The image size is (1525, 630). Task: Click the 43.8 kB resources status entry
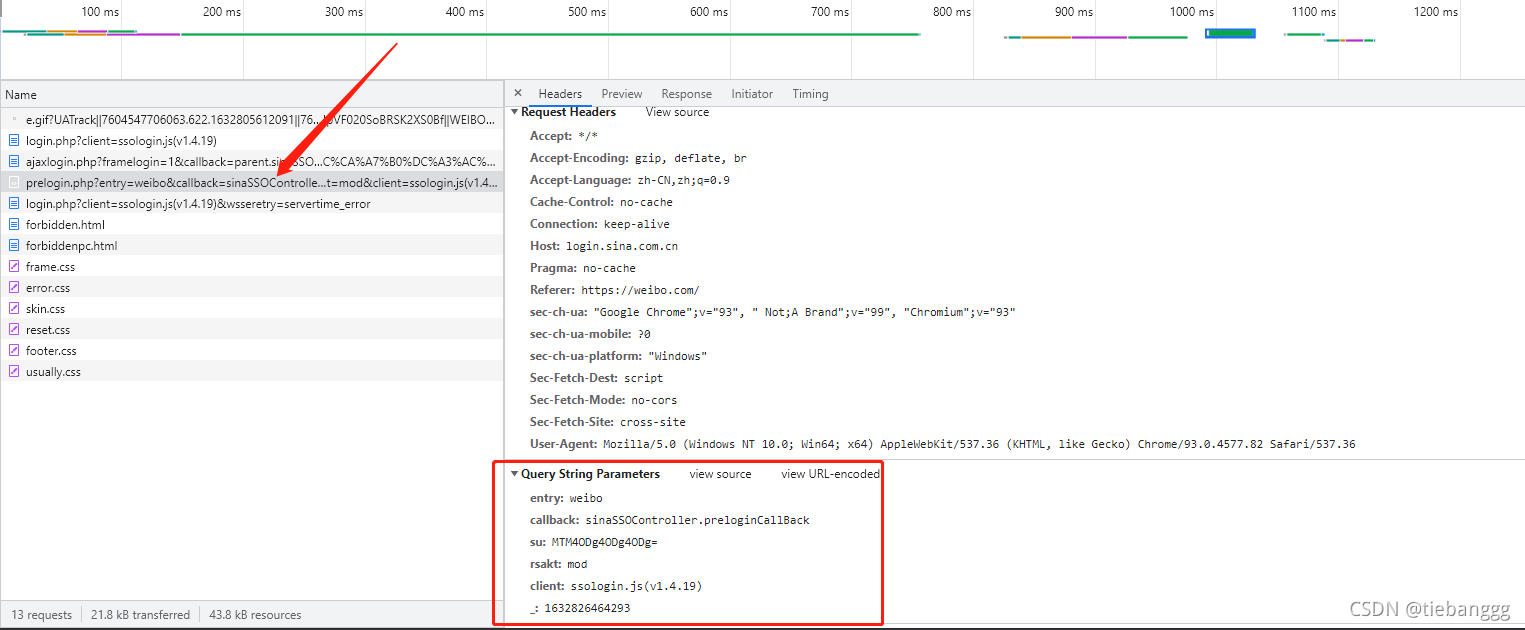click(255, 615)
